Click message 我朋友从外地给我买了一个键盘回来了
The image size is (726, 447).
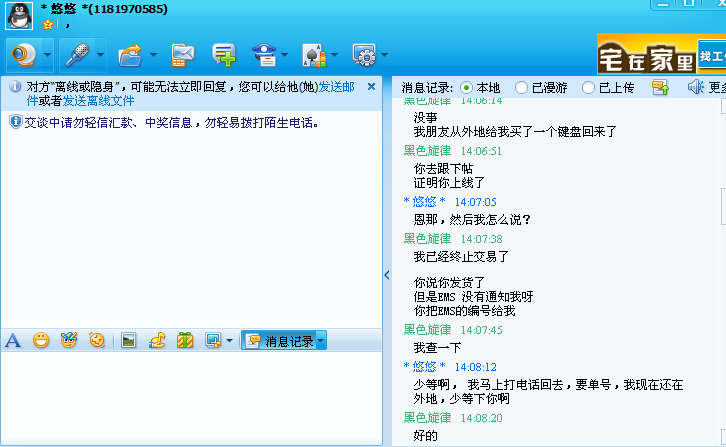(x=515, y=132)
